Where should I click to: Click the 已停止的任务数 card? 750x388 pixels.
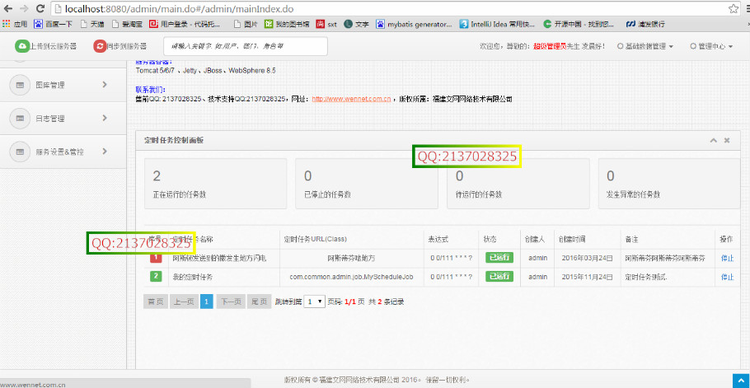click(366, 184)
